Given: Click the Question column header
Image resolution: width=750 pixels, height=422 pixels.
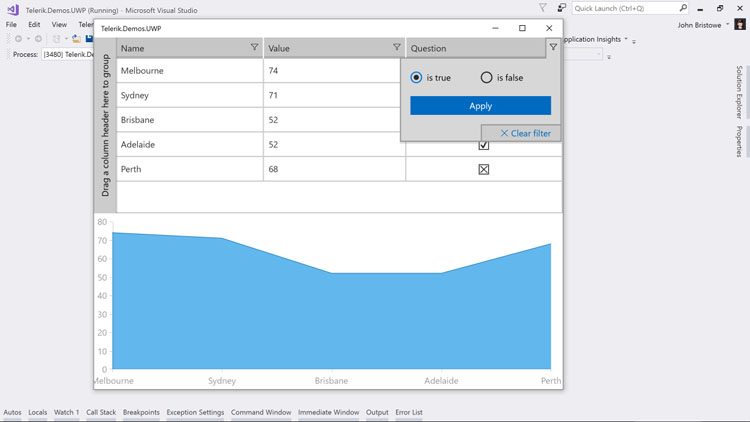Looking at the screenshot, I should [475, 48].
